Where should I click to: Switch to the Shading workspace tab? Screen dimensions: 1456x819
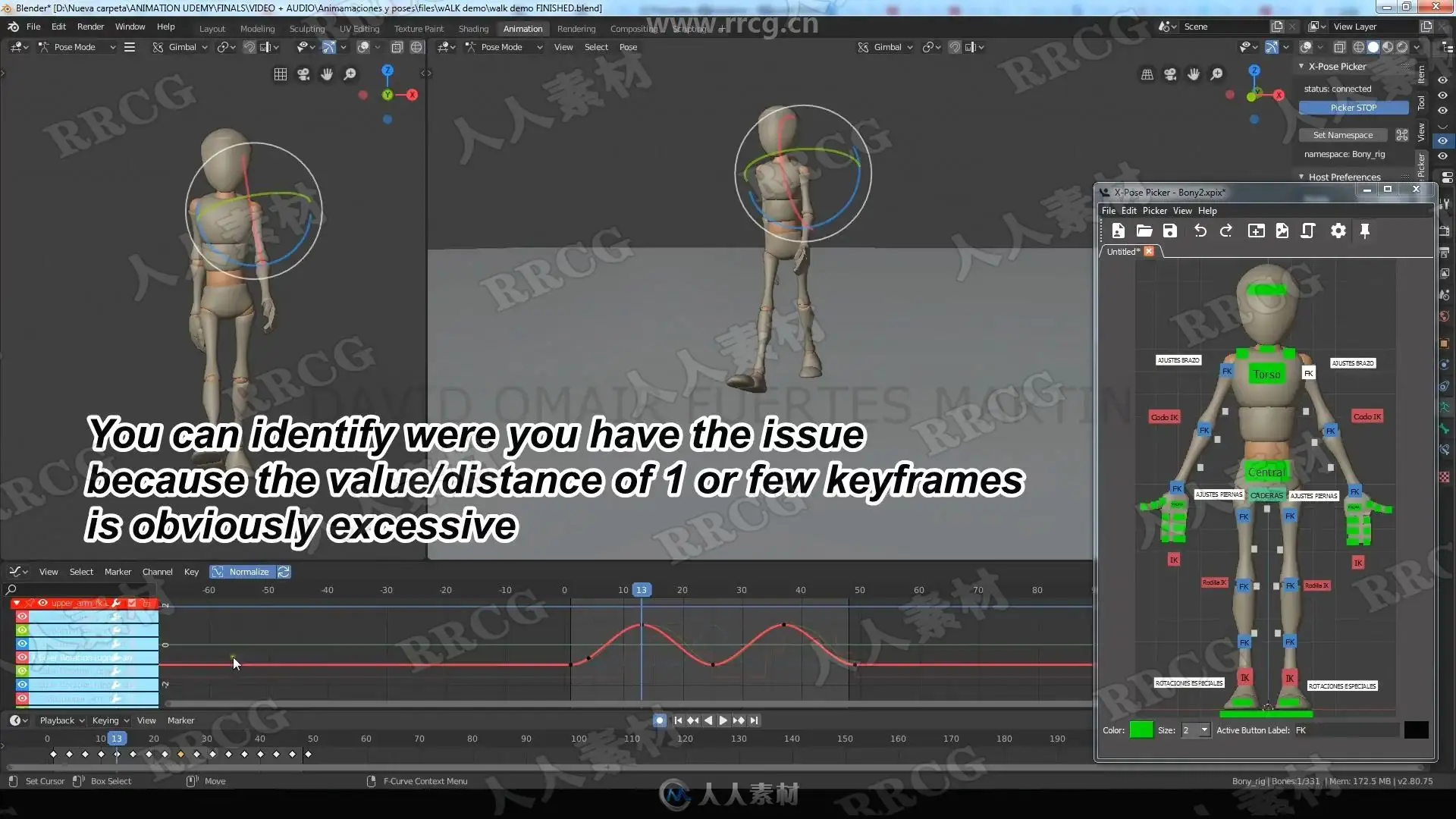click(x=473, y=29)
